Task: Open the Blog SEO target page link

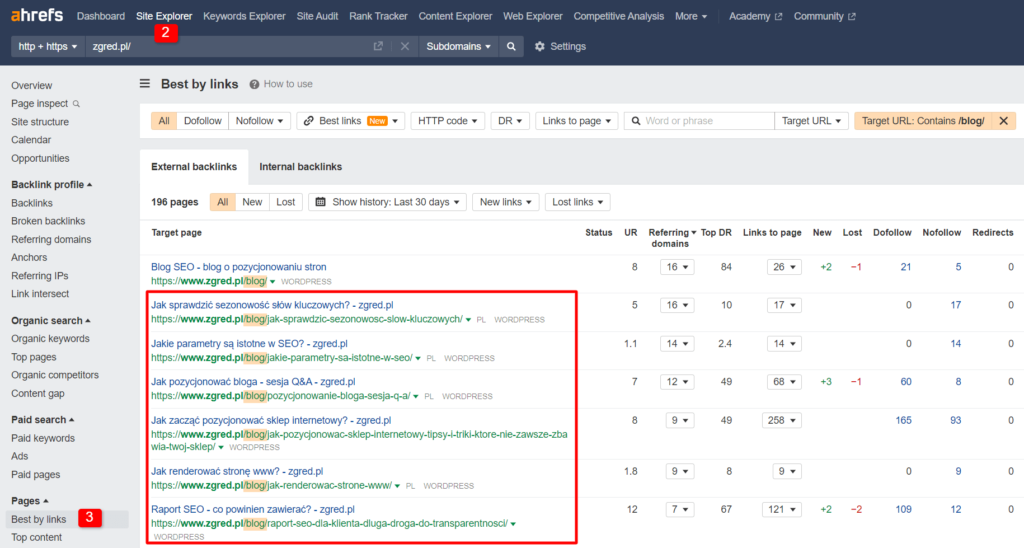Action: coord(238,267)
